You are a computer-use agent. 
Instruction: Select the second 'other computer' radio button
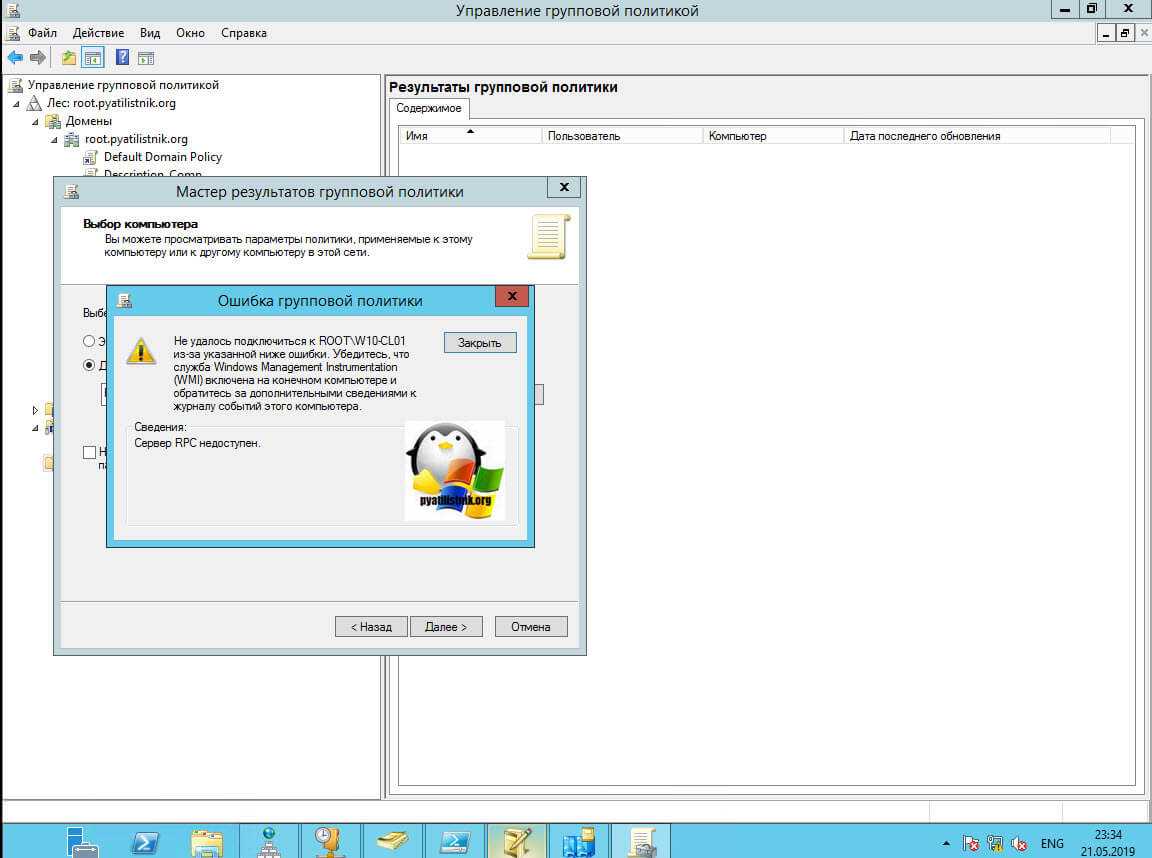tap(90, 365)
